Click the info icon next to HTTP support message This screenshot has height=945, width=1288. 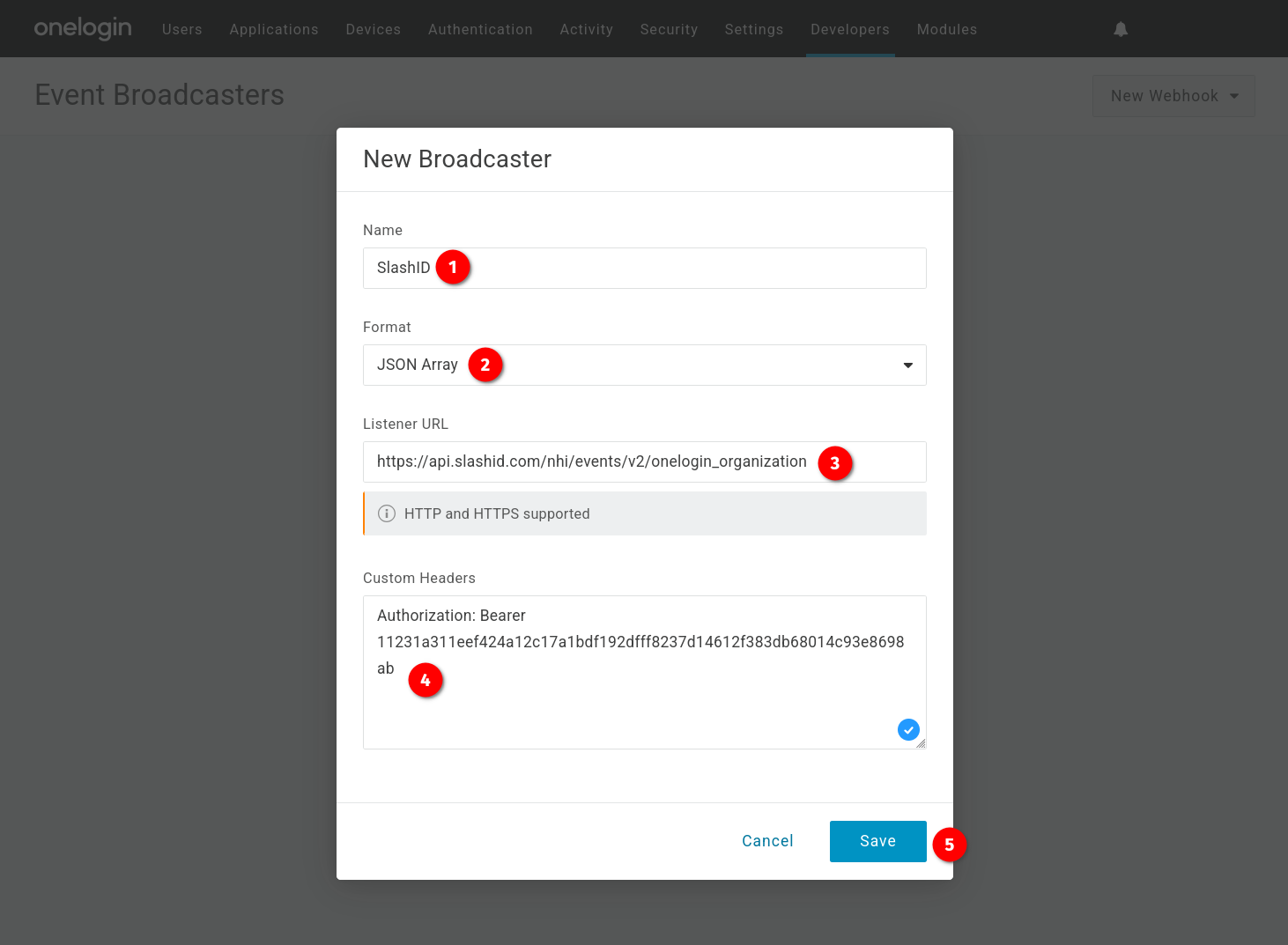(386, 513)
